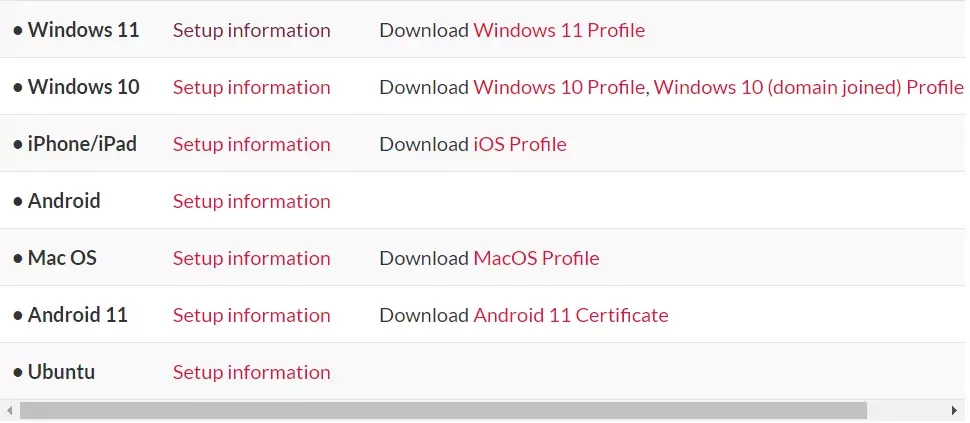Click the horizontal scrollbar left arrow
Image resolution: width=970 pixels, height=423 pixels.
click(9, 410)
